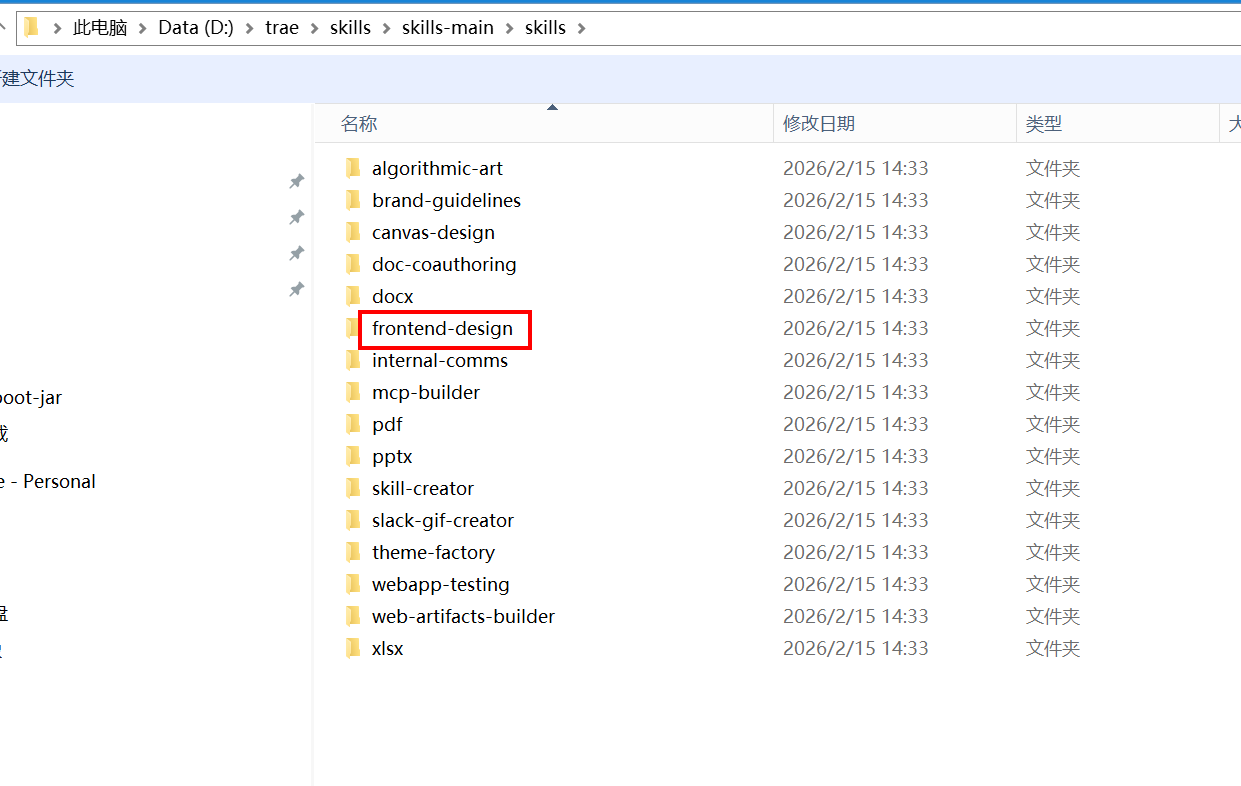Screen dimensions: 1241x786
Task: Open the chevron right after Data (D:)
Action: (x=249, y=28)
